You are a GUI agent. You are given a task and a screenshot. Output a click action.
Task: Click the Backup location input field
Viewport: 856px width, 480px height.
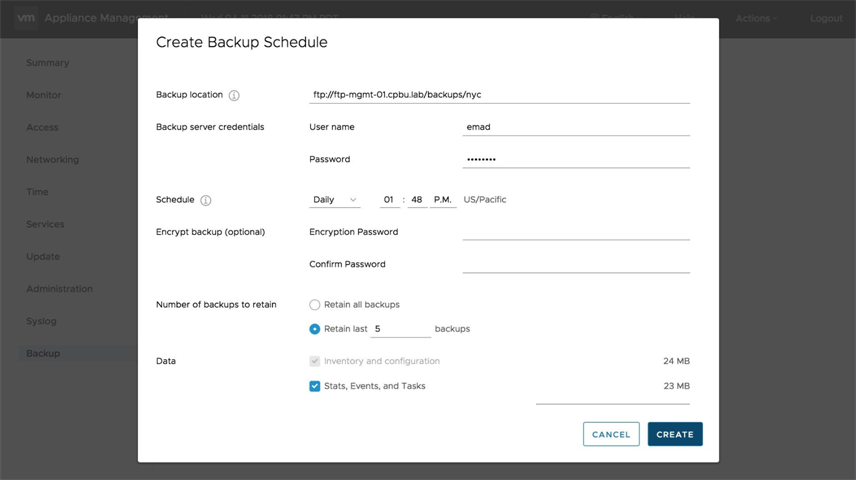coord(499,95)
